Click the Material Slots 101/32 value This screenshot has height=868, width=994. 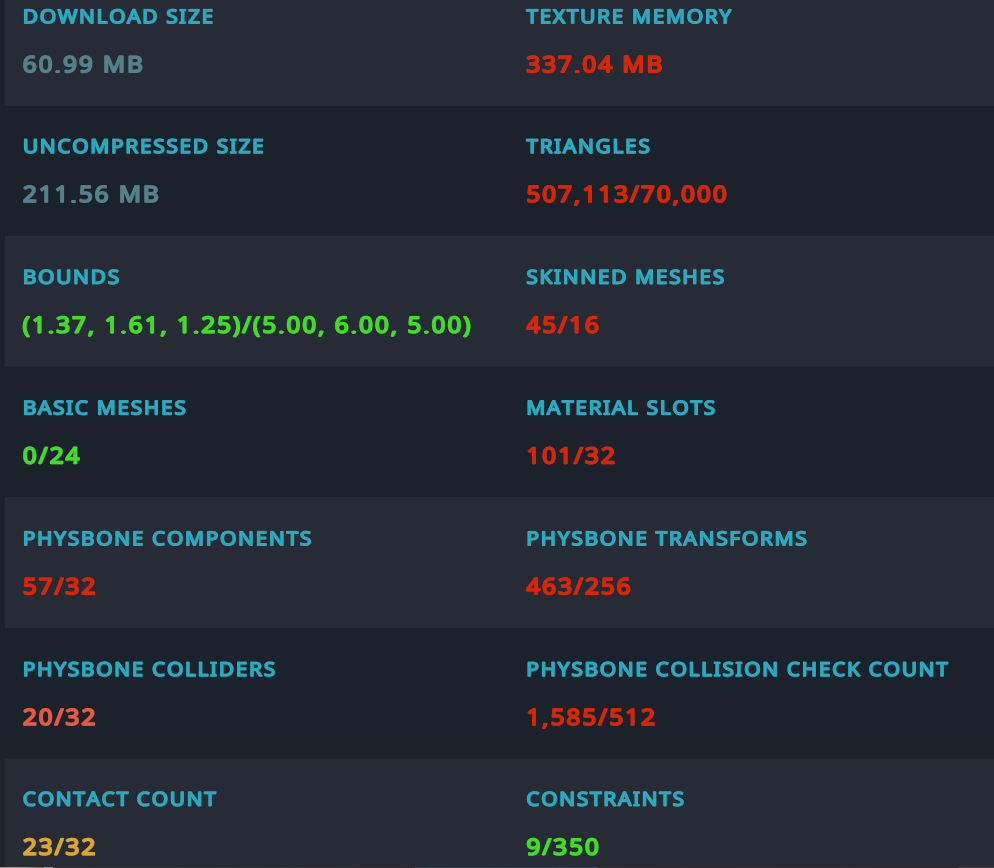tap(571, 455)
